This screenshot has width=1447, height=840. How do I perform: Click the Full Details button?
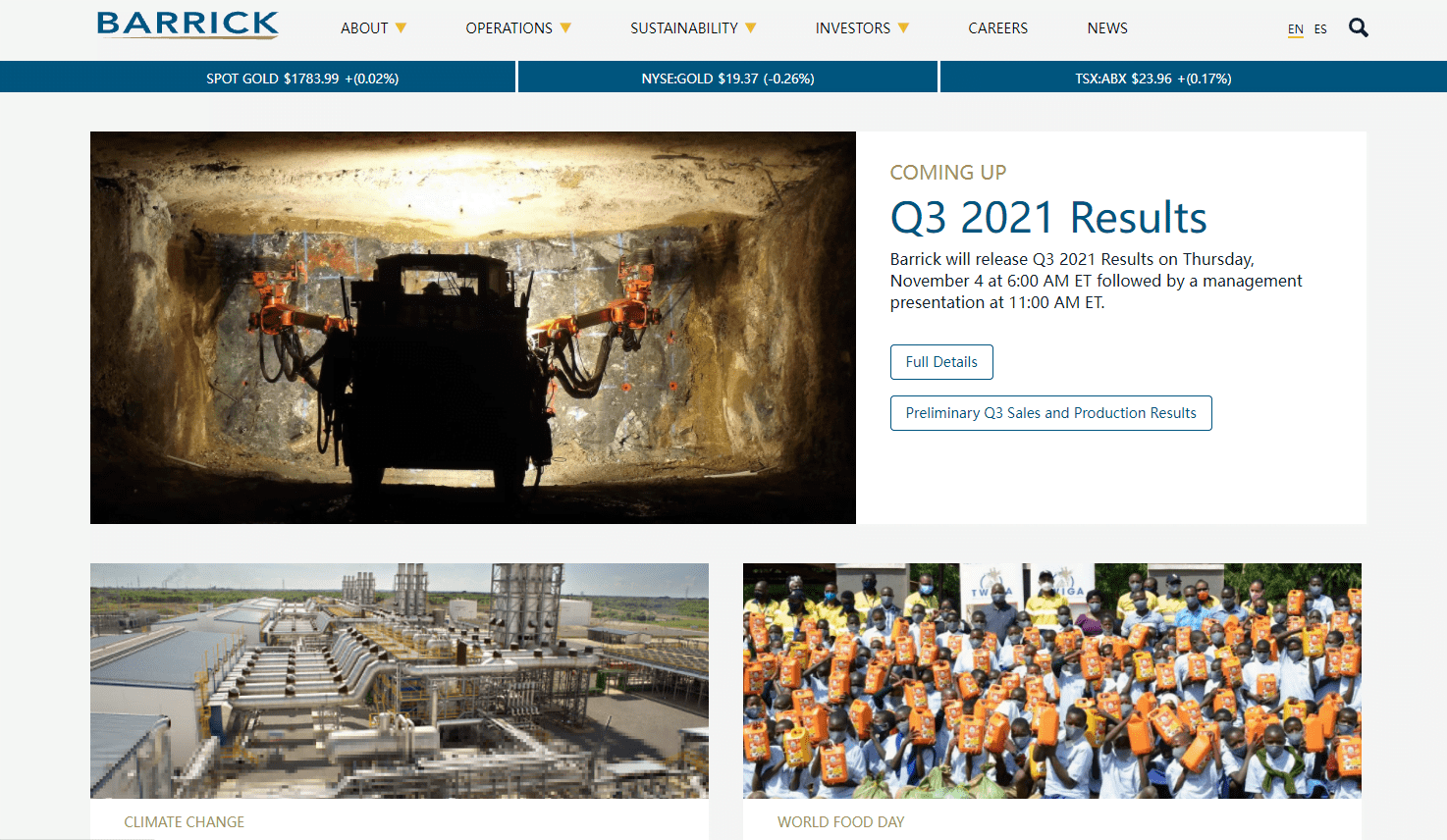940,361
